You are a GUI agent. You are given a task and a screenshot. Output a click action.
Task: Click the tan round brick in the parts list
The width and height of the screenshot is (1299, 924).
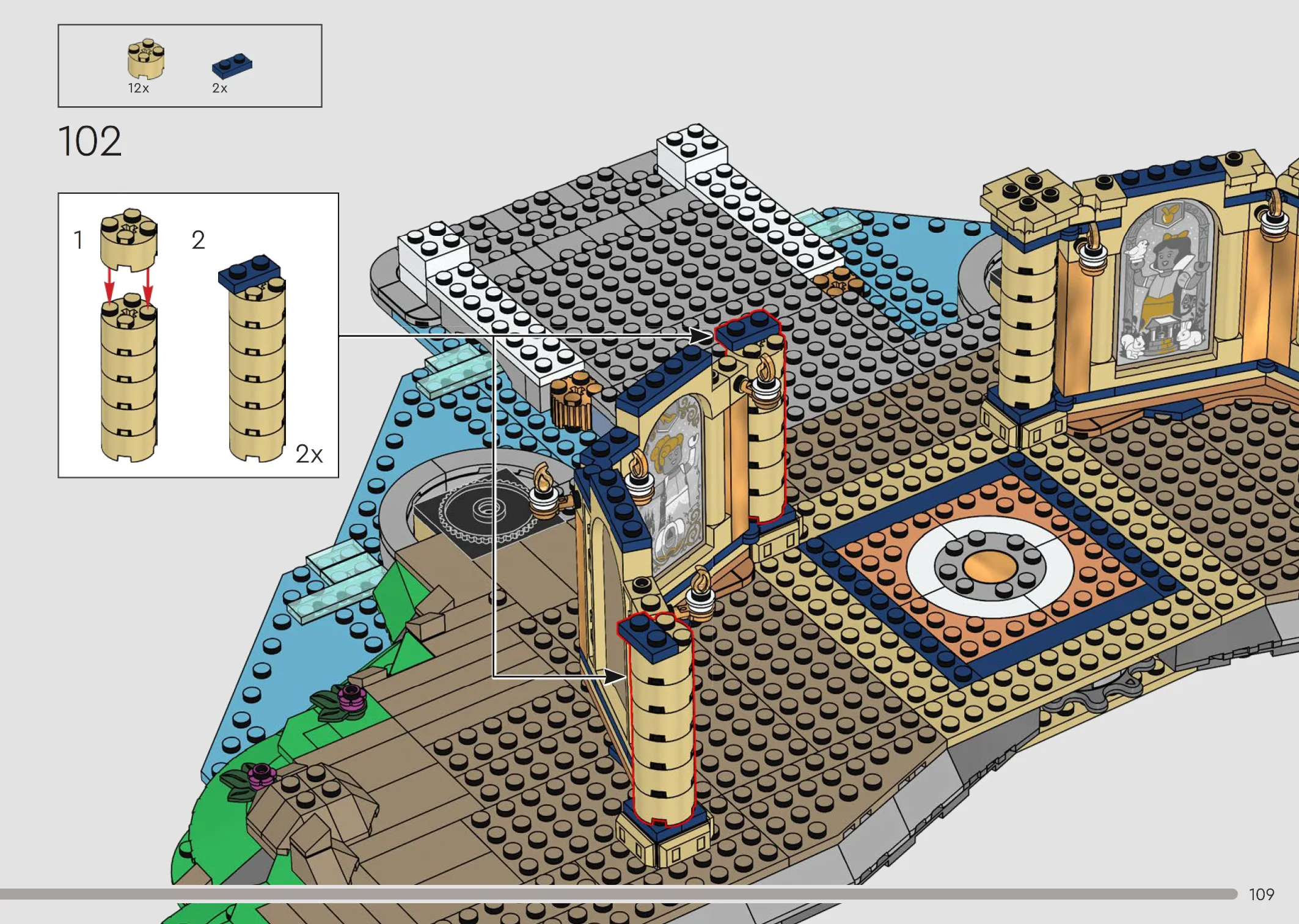pyautogui.click(x=145, y=59)
